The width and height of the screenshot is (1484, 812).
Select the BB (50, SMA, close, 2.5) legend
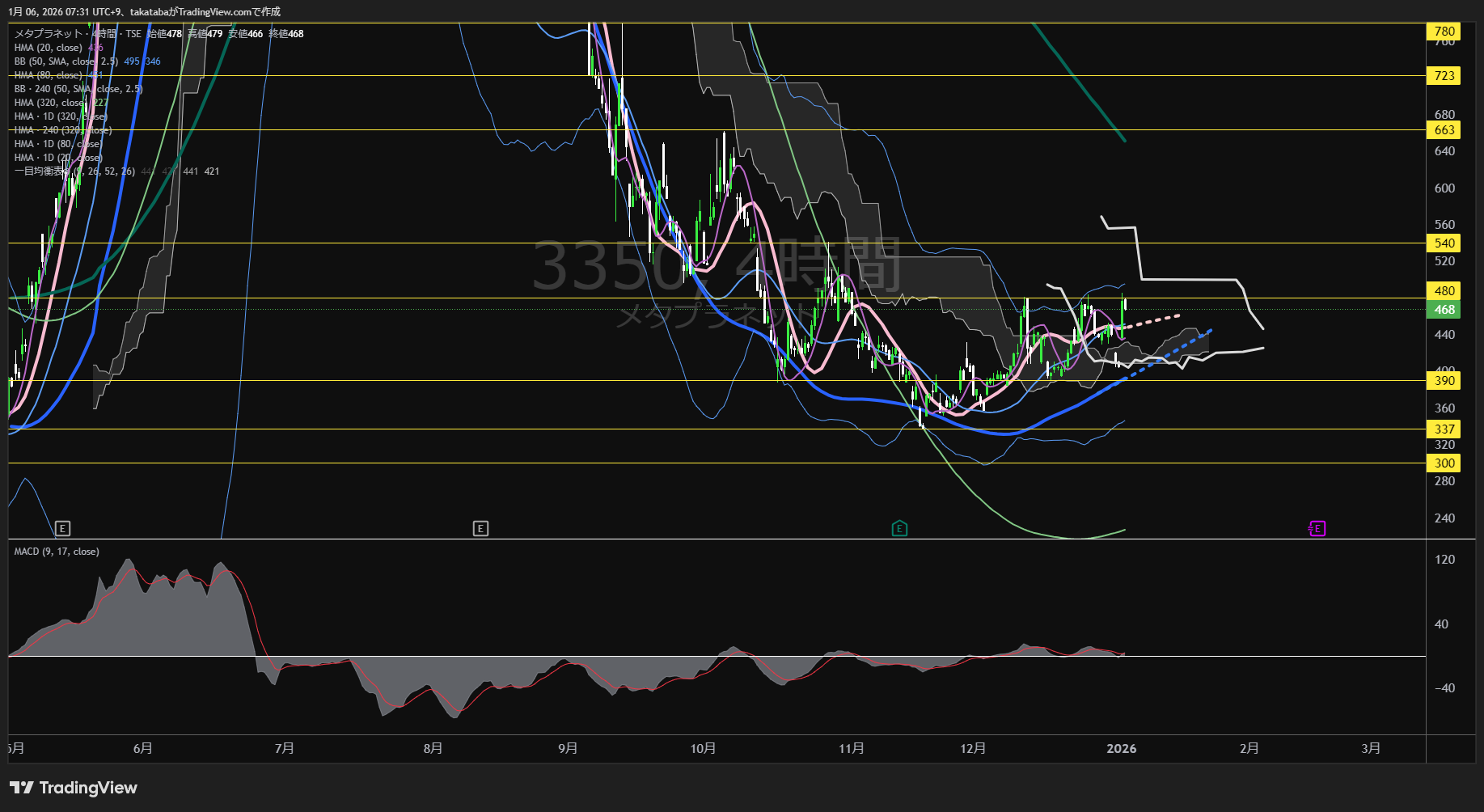(66, 61)
